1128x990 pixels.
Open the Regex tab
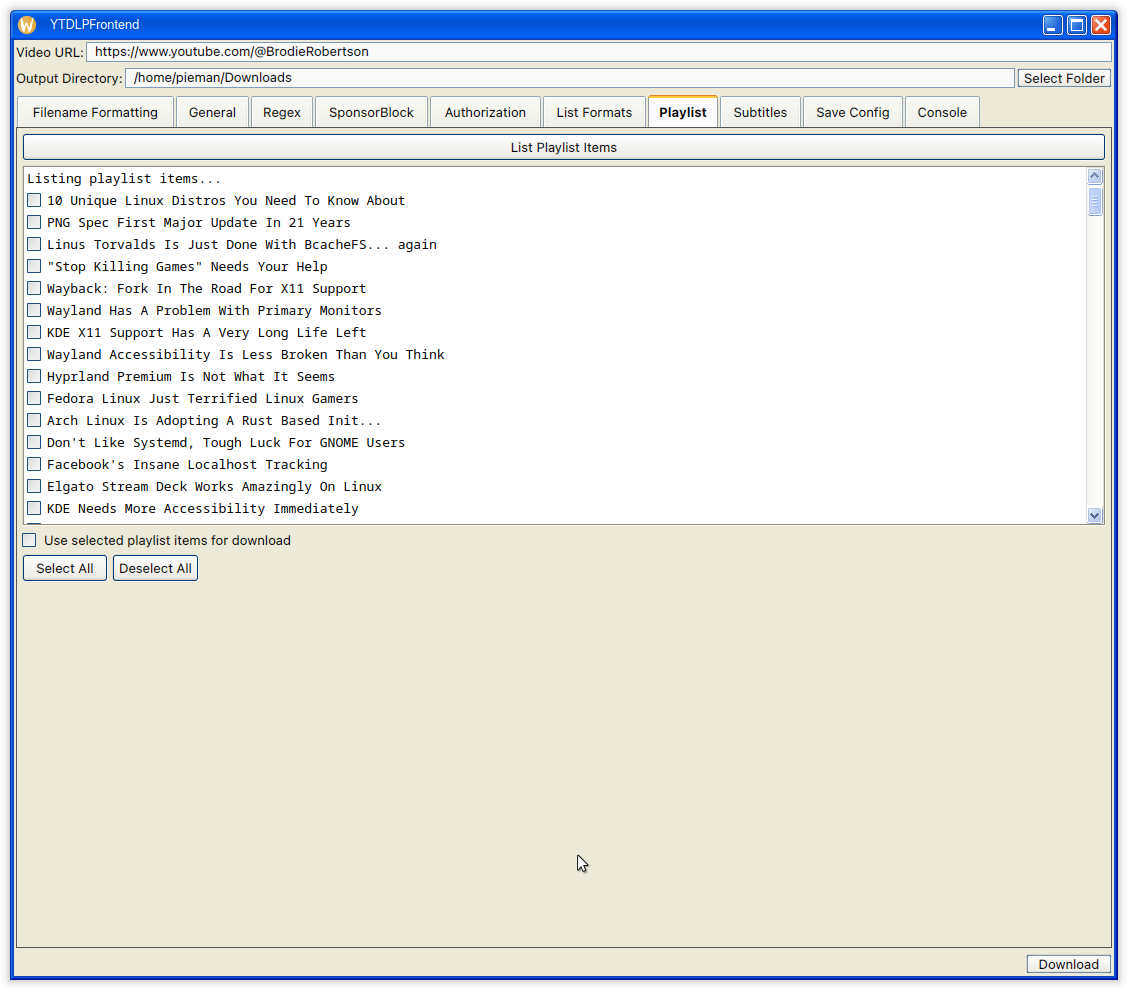pos(282,112)
